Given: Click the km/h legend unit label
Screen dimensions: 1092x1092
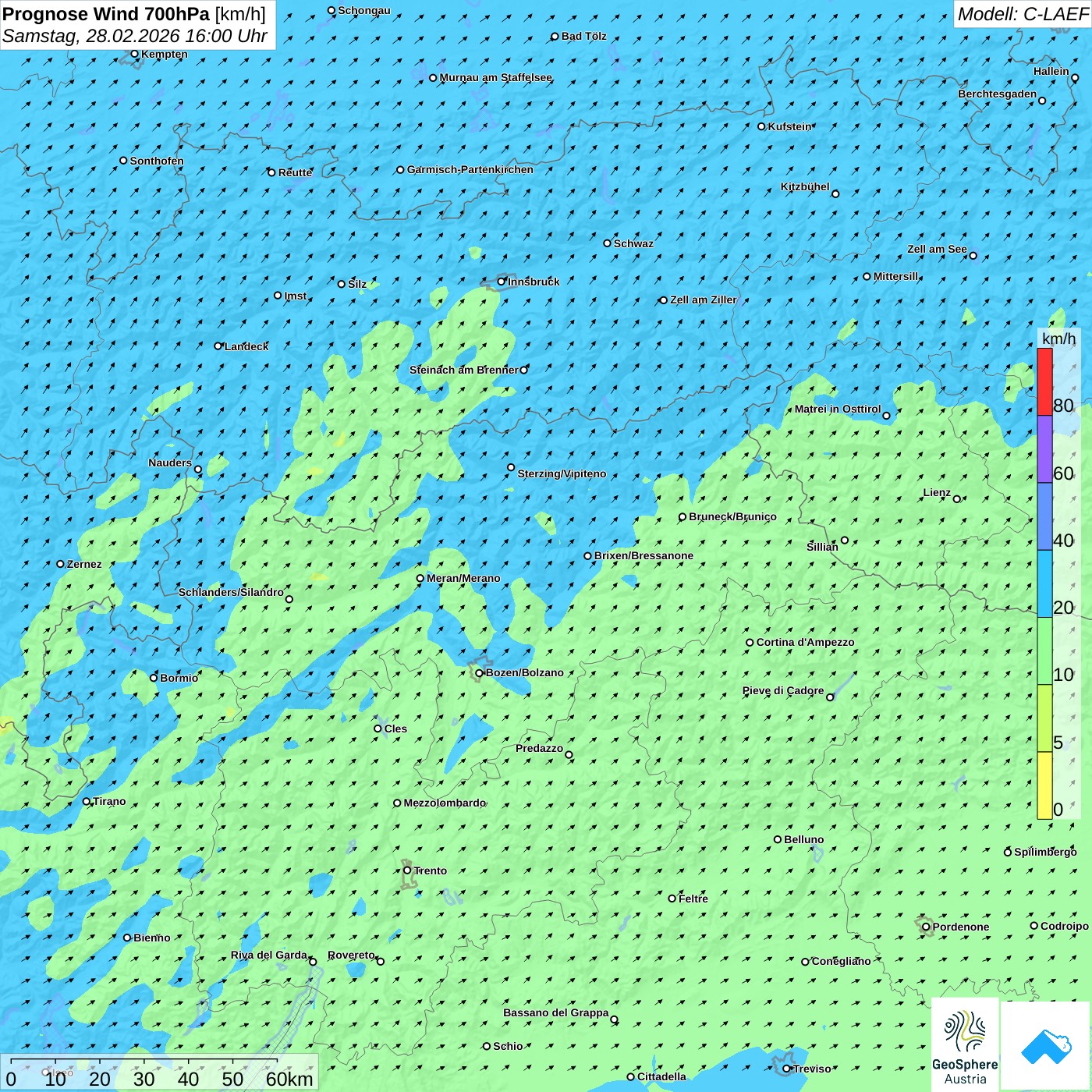Looking at the screenshot, I should (x=1058, y=338).
